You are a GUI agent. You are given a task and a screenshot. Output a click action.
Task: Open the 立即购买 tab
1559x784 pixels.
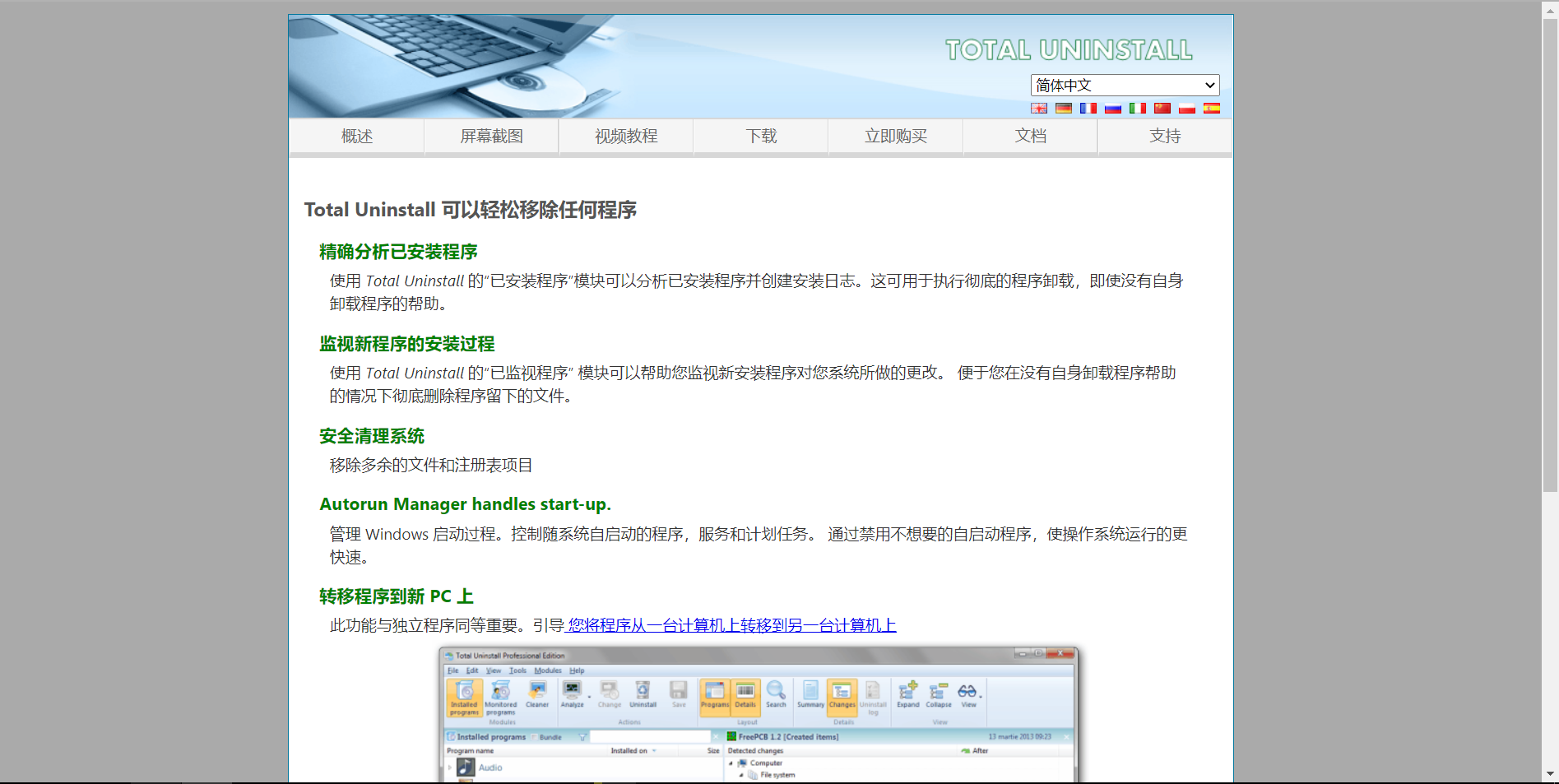[x=896, y=137]
